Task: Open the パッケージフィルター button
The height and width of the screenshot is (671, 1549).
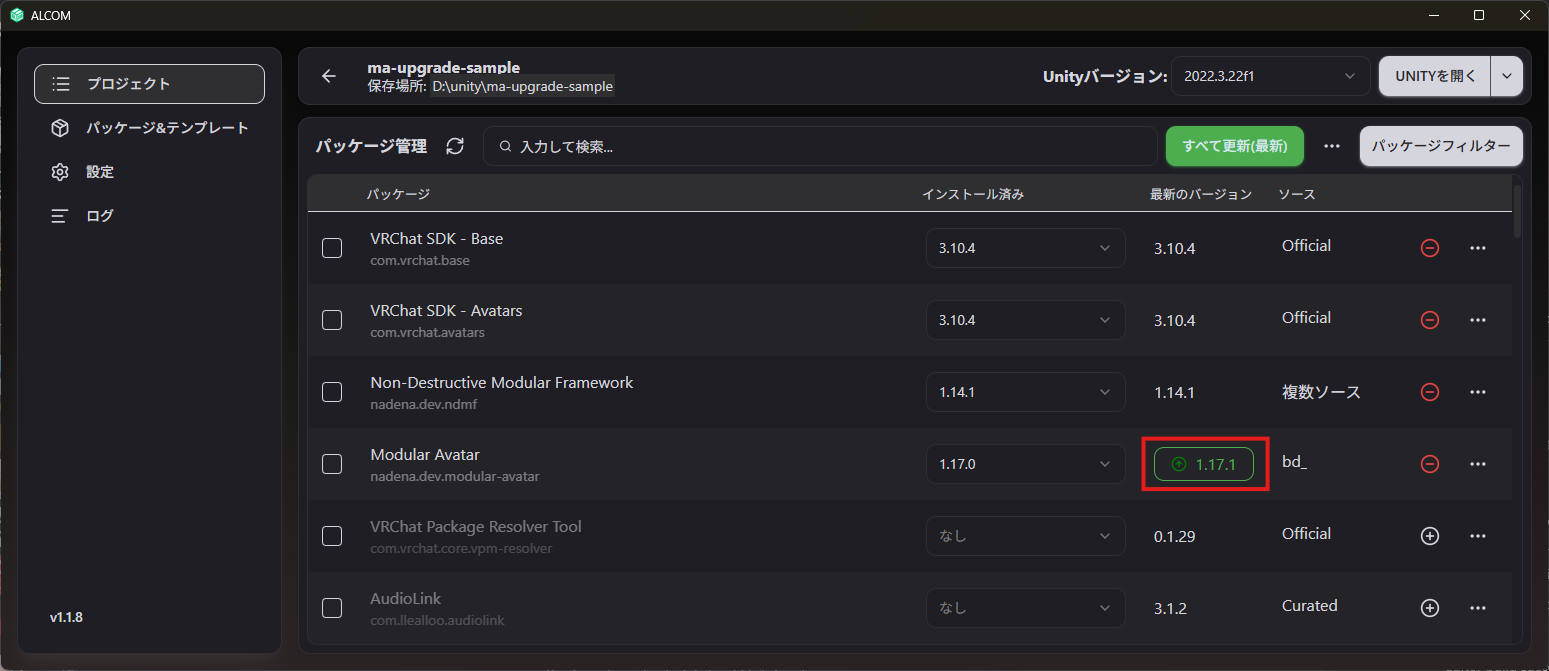Action: click(1441, 146)
